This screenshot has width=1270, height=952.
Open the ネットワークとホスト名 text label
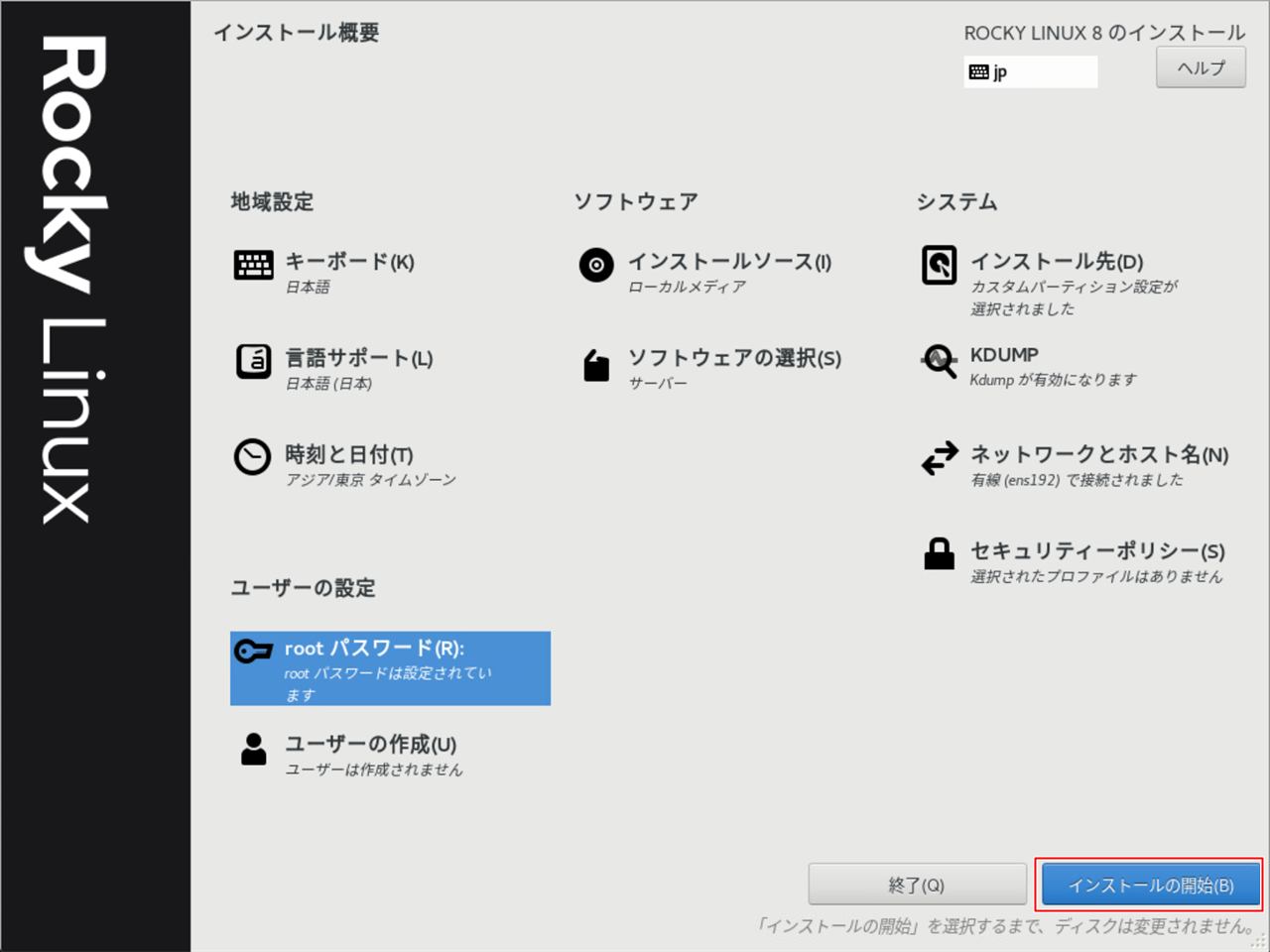click(1098, 454)
